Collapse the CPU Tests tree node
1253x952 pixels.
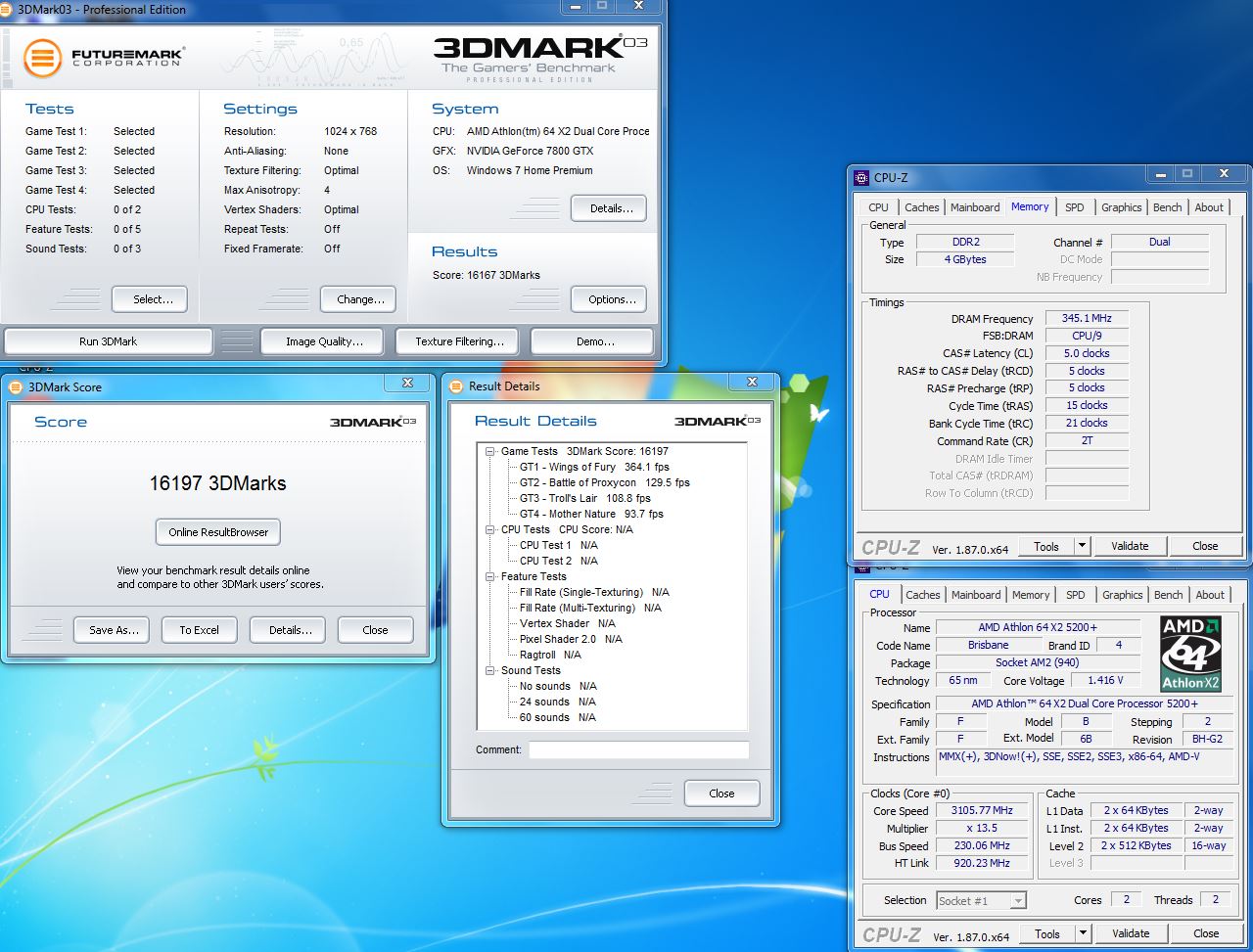(x=490, y=529)
